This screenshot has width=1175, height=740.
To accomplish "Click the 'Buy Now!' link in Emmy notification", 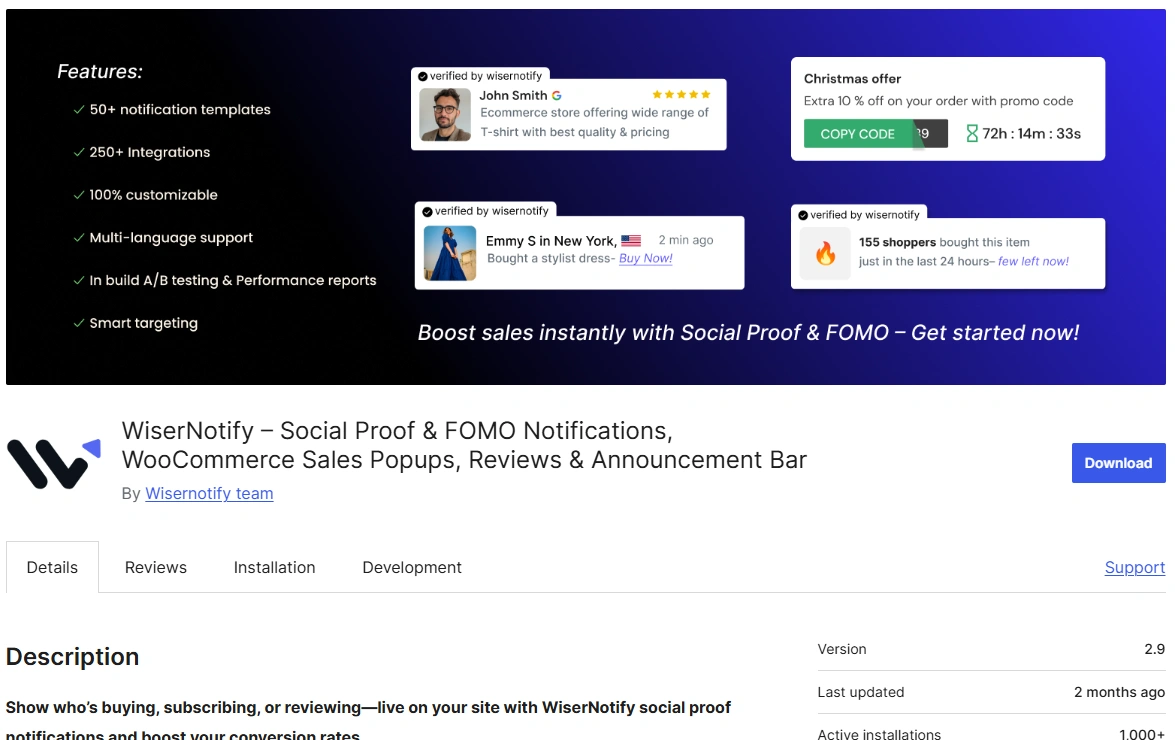I will tap(645, 258).
